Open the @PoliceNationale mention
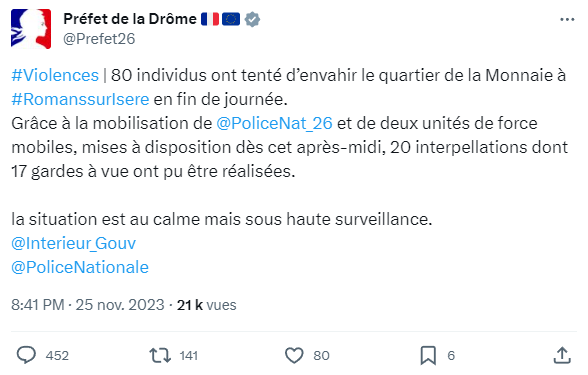588x375 pixels. (80, 267)
